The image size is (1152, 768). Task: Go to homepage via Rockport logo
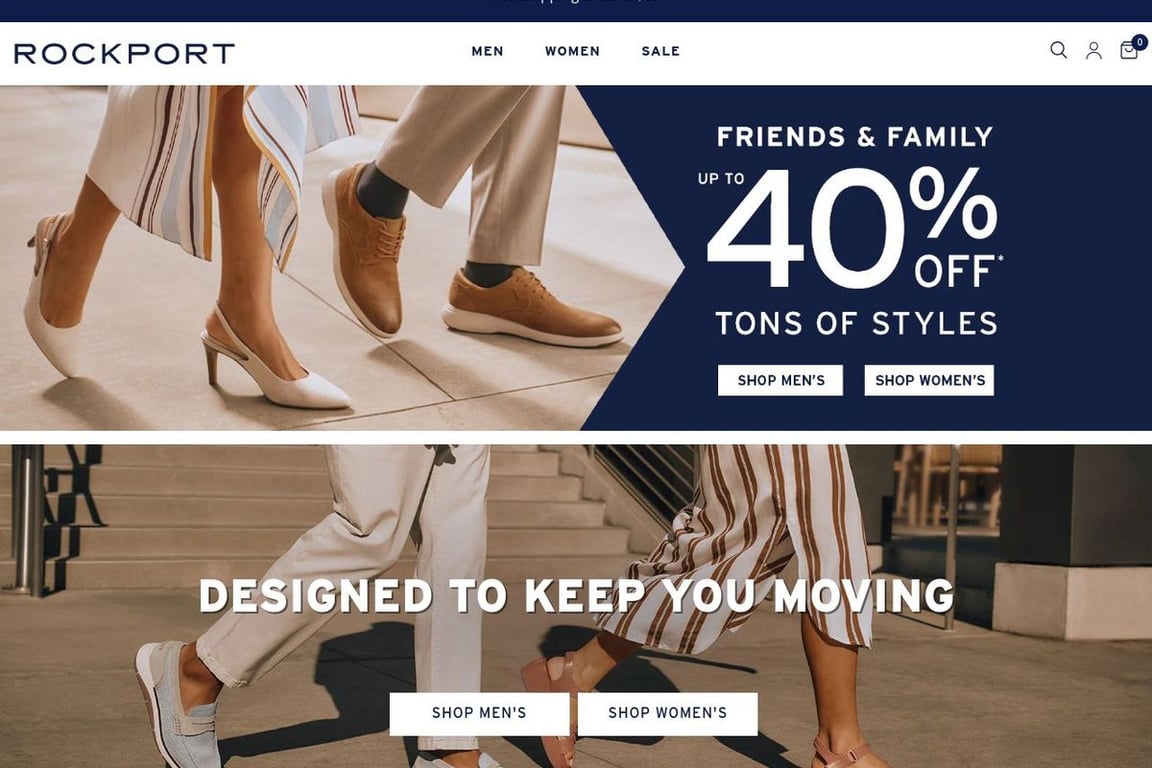[124, 53]
